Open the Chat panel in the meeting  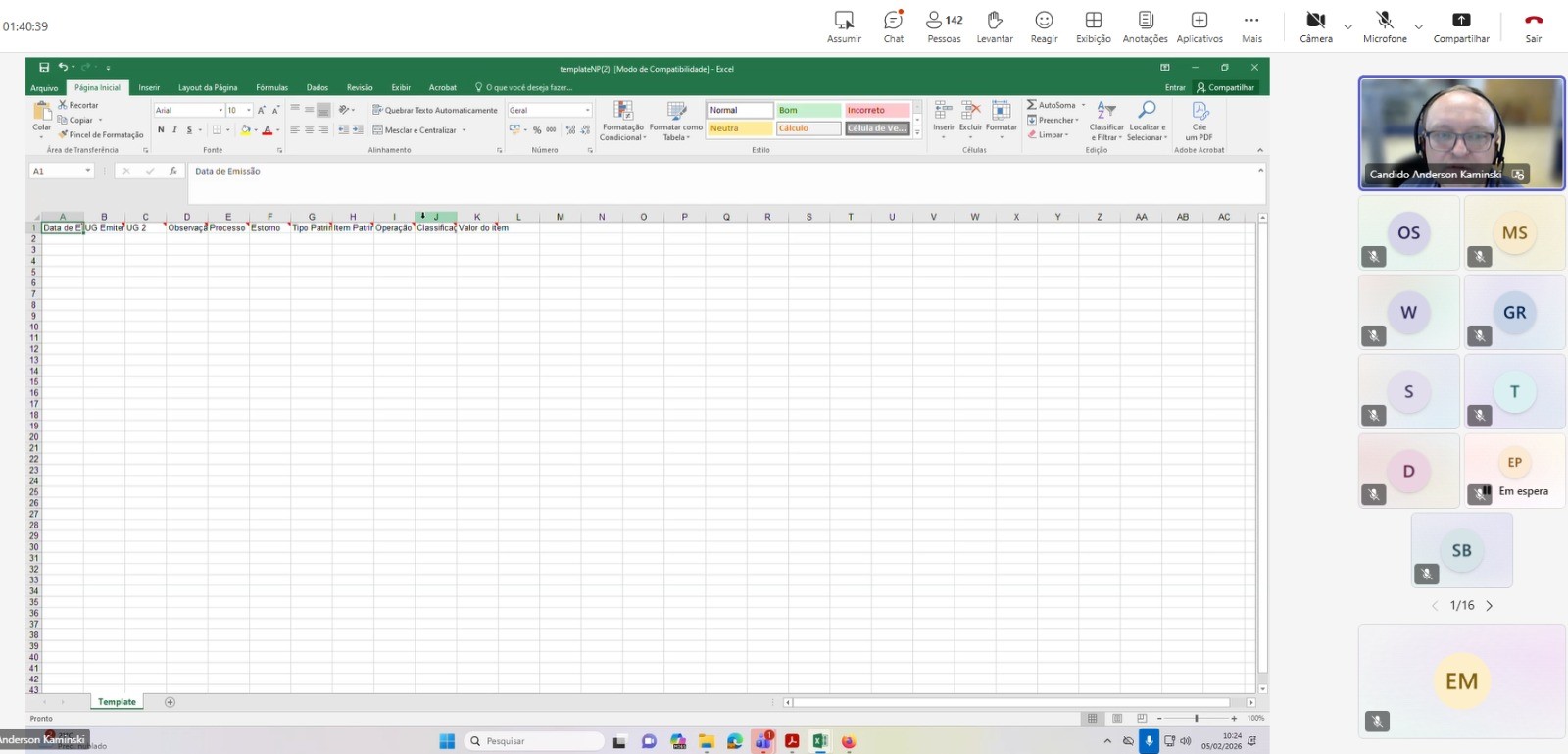[893, 21]
